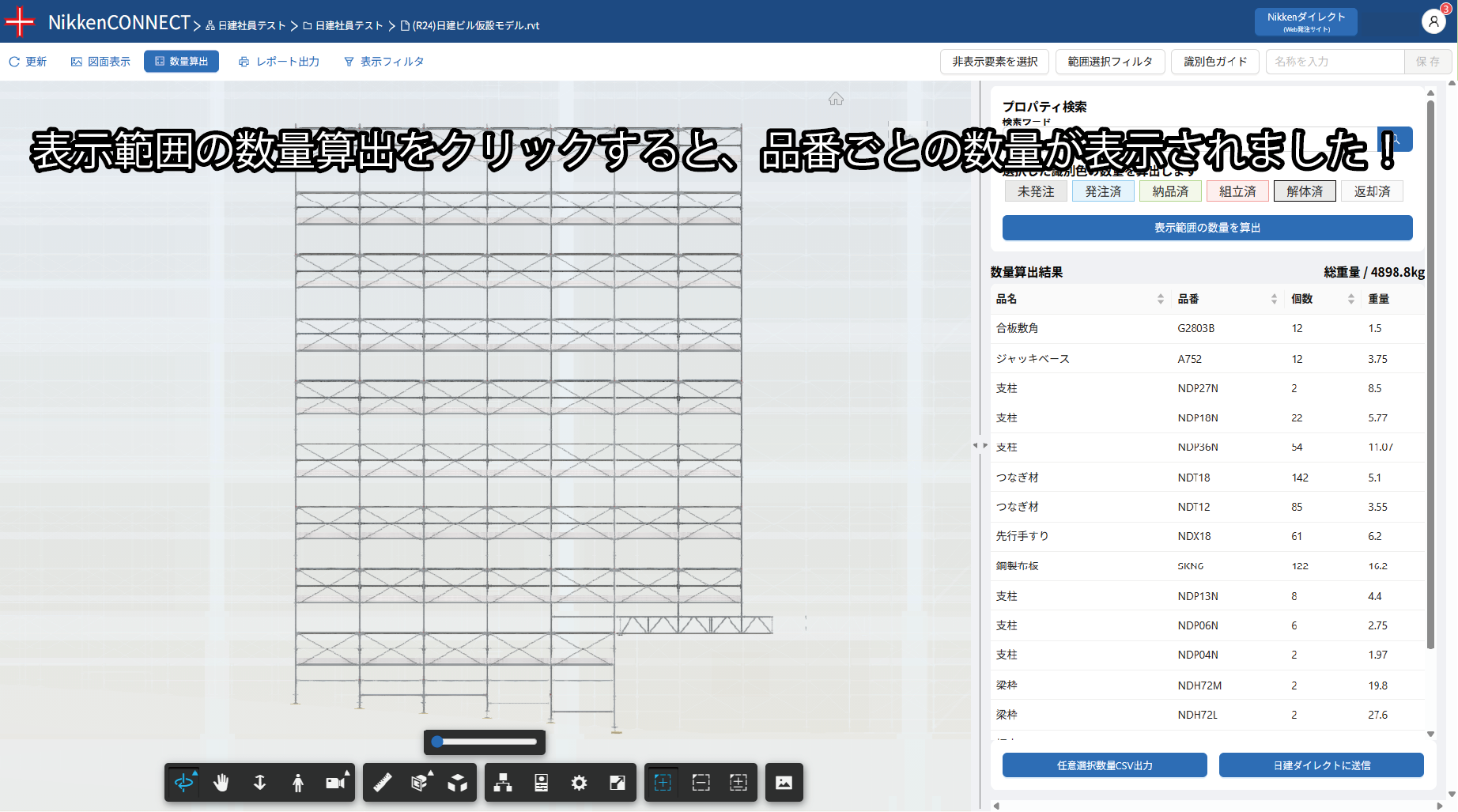
Task: Click the home view icon
Action: (836, 99)
